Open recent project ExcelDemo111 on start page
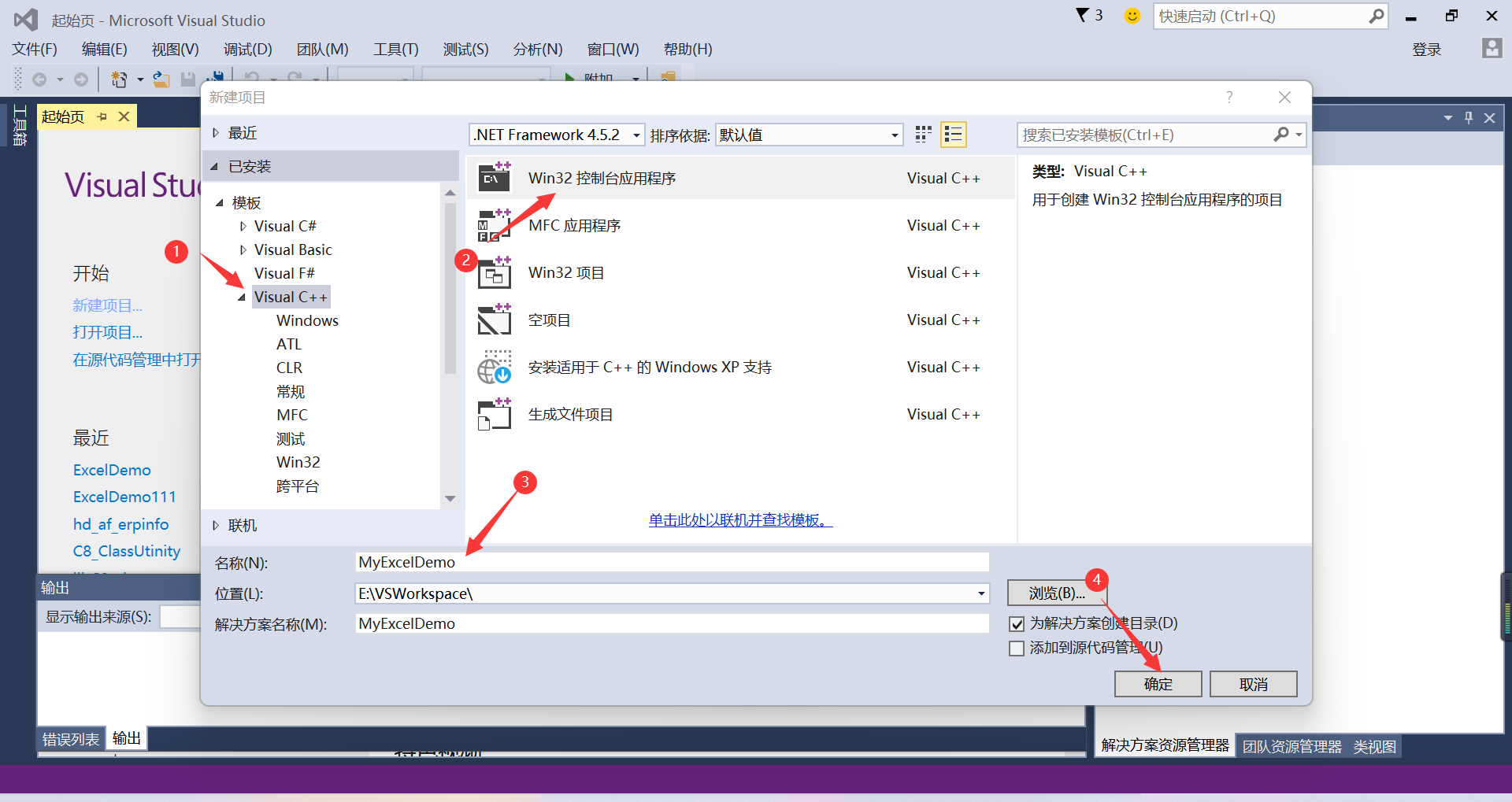 click(x=124, y=497)
